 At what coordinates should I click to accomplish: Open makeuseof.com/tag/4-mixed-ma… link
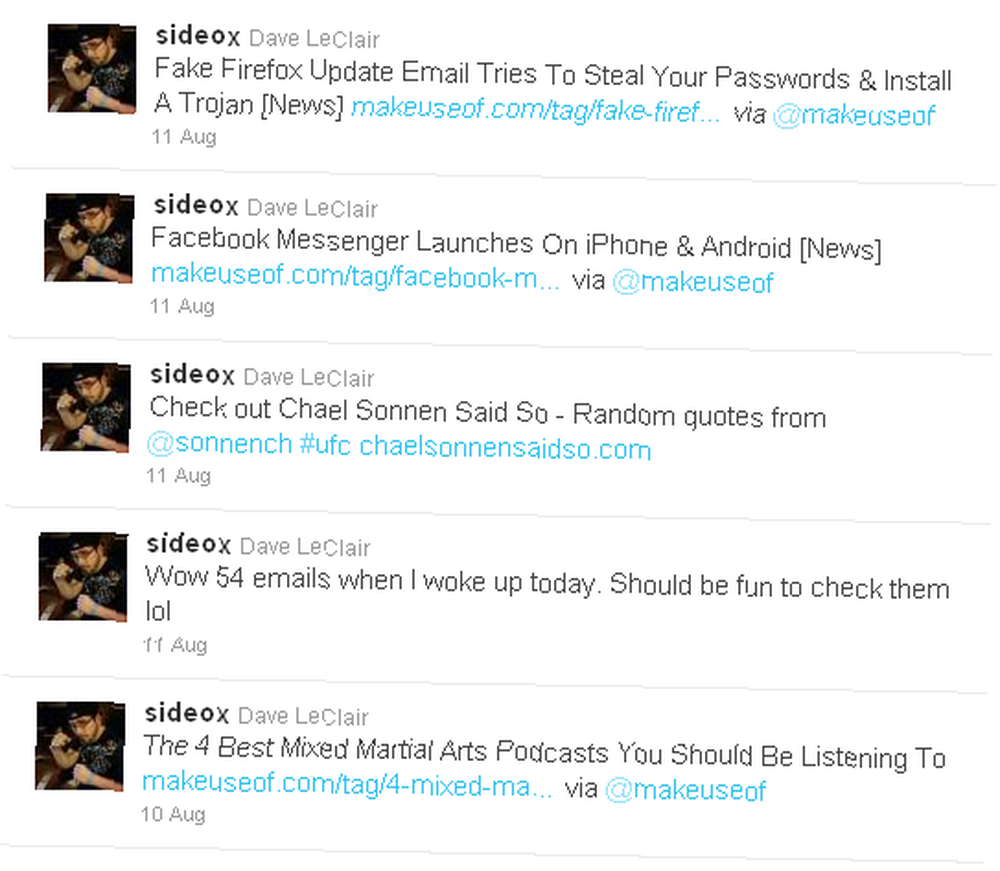[x=347, y=784]
